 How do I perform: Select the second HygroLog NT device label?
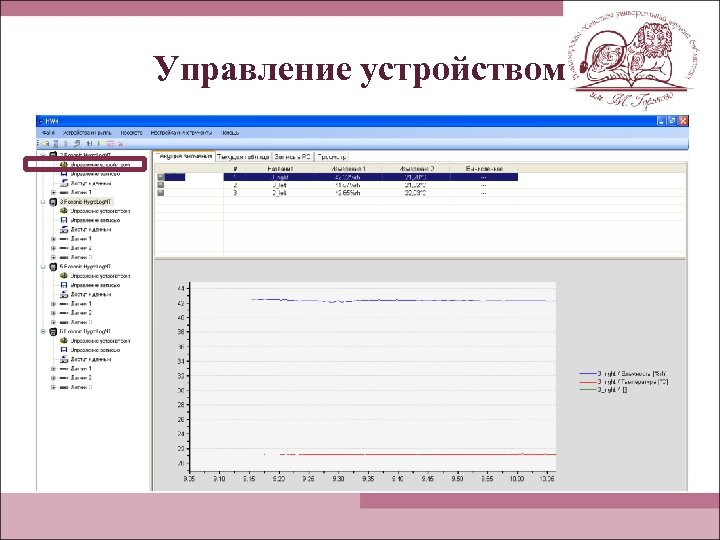(85, 202)
